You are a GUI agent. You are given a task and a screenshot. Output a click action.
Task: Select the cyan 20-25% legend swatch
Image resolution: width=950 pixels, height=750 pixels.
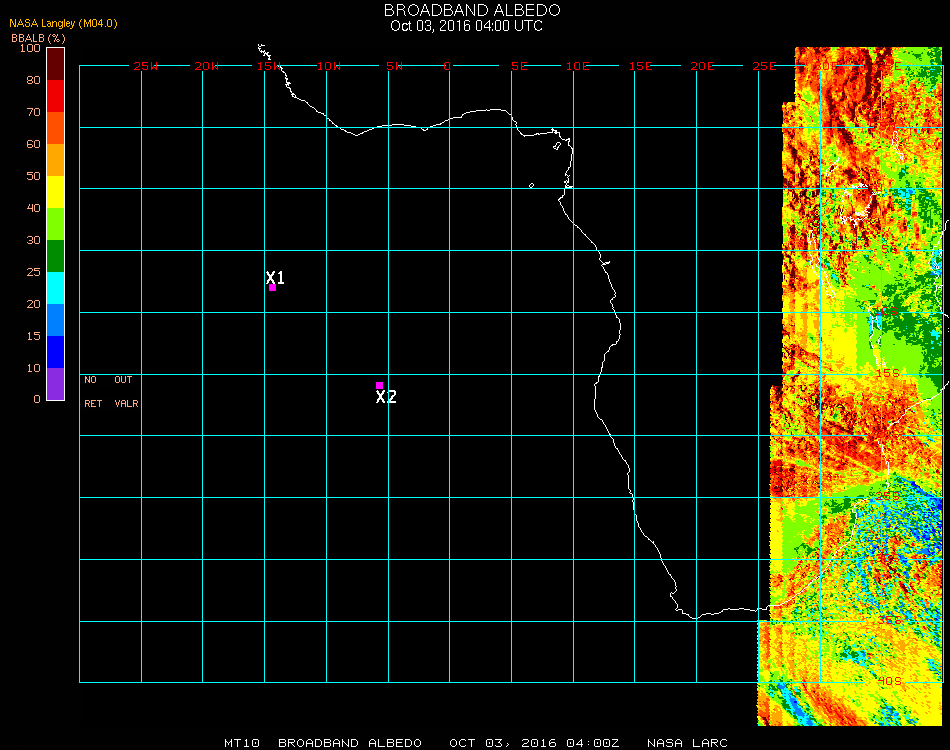(55, 288)
